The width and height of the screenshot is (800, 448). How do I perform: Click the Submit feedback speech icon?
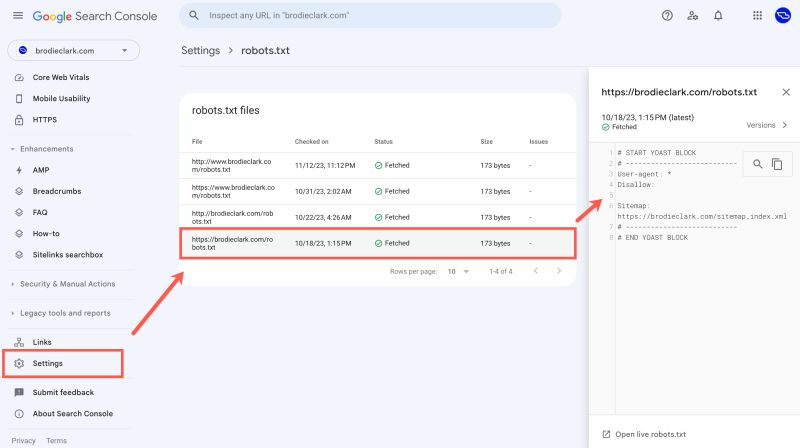pyautogui.click(x=19, y=392)
